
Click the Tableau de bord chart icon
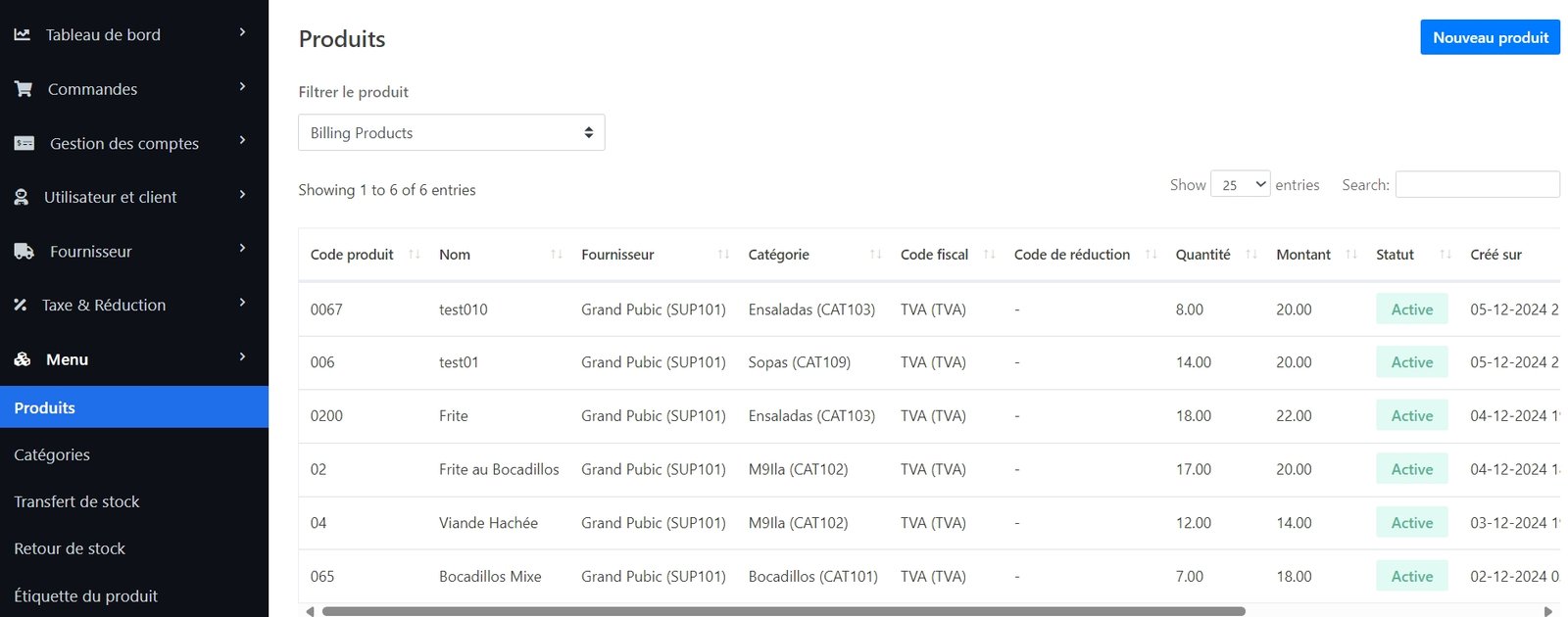pos(22,34)
